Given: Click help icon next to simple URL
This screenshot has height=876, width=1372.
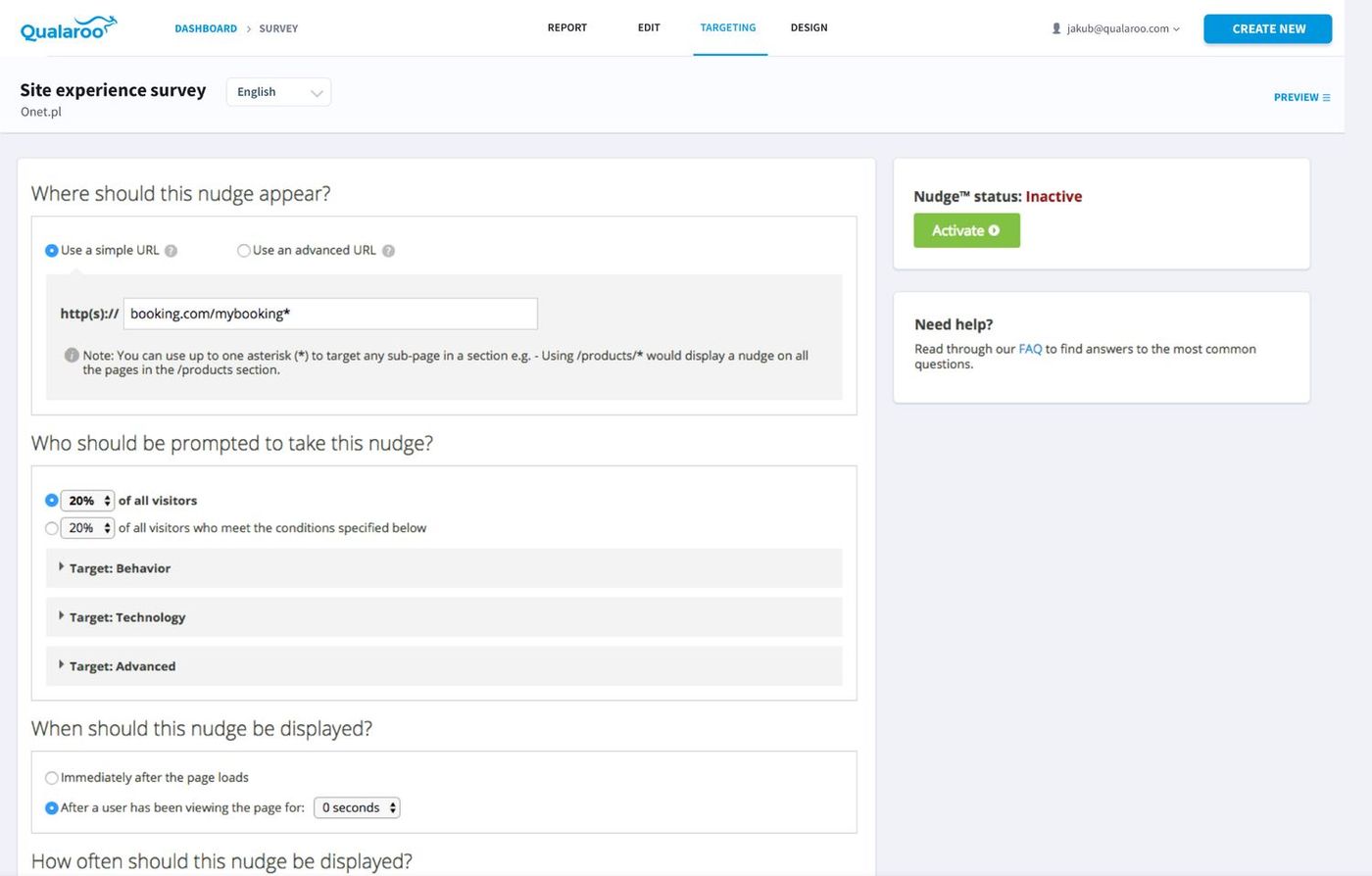Looking at the screenshot, I should pos(171,251).
